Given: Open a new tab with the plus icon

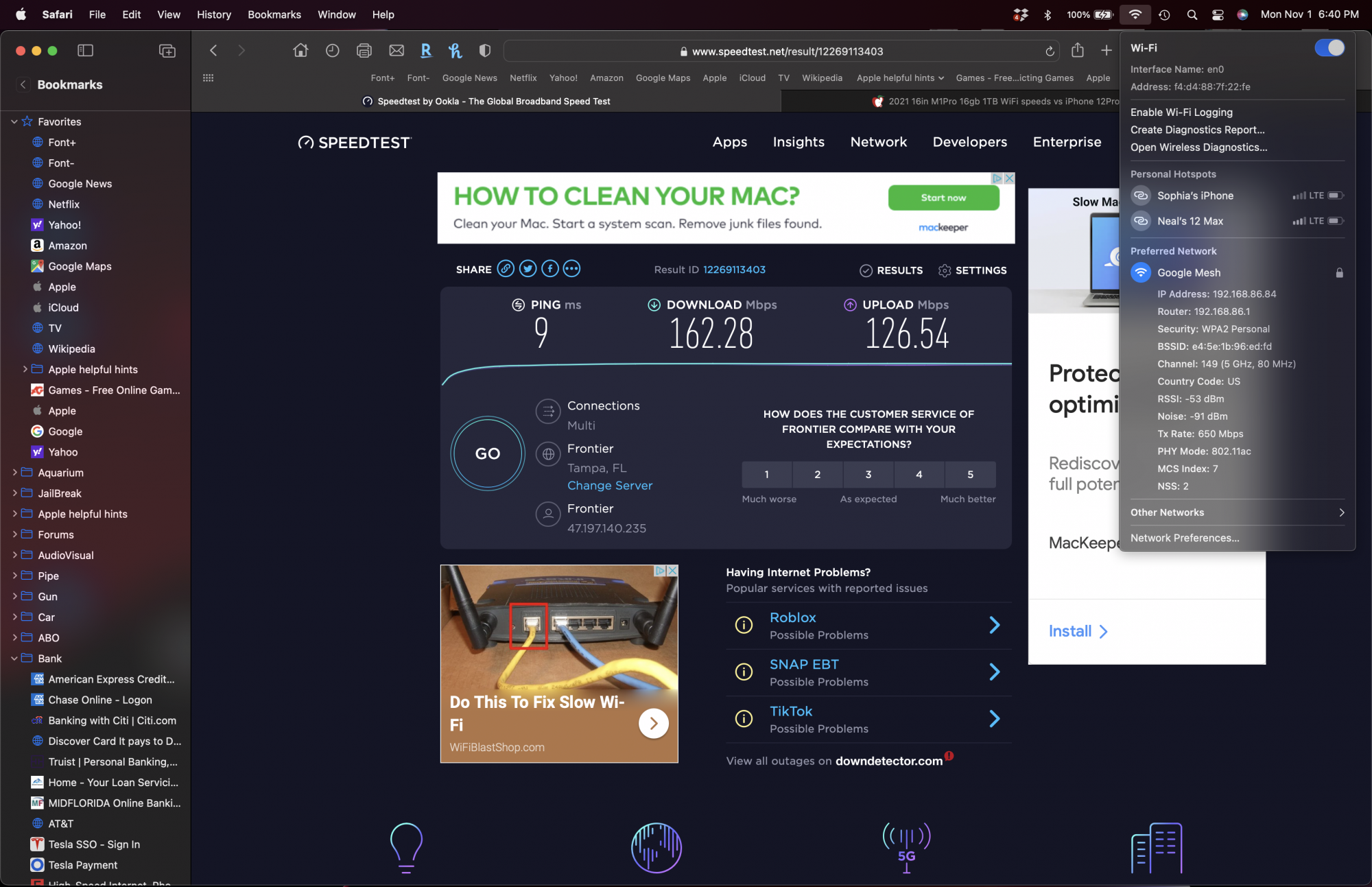Looking at the screenshot, I should click(1107, 51).
